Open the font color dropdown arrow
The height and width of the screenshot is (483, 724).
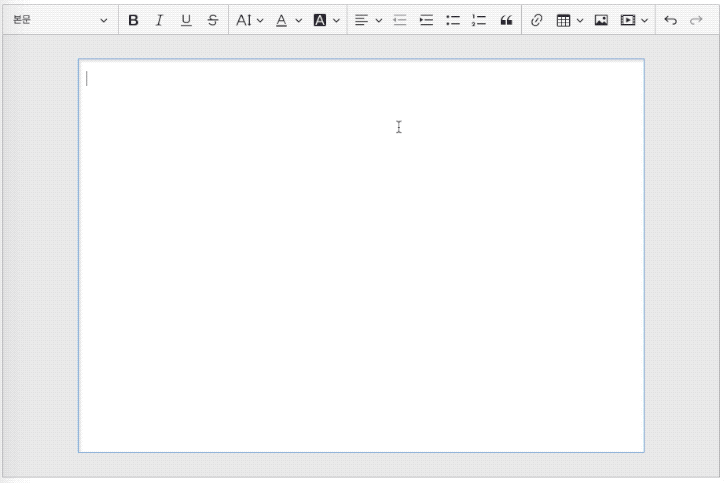click(299, 20)
